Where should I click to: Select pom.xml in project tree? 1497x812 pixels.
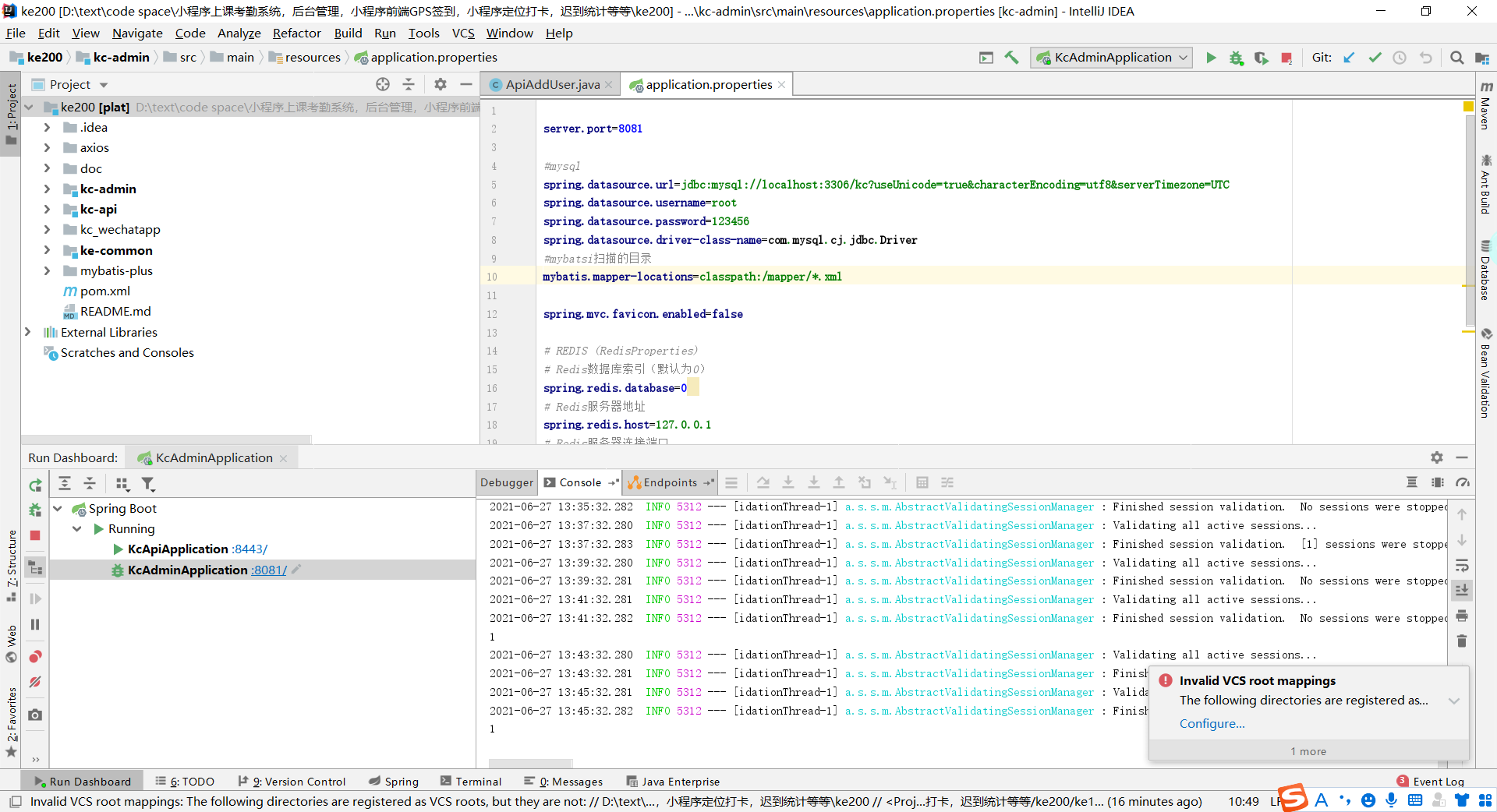coord(104,291)
